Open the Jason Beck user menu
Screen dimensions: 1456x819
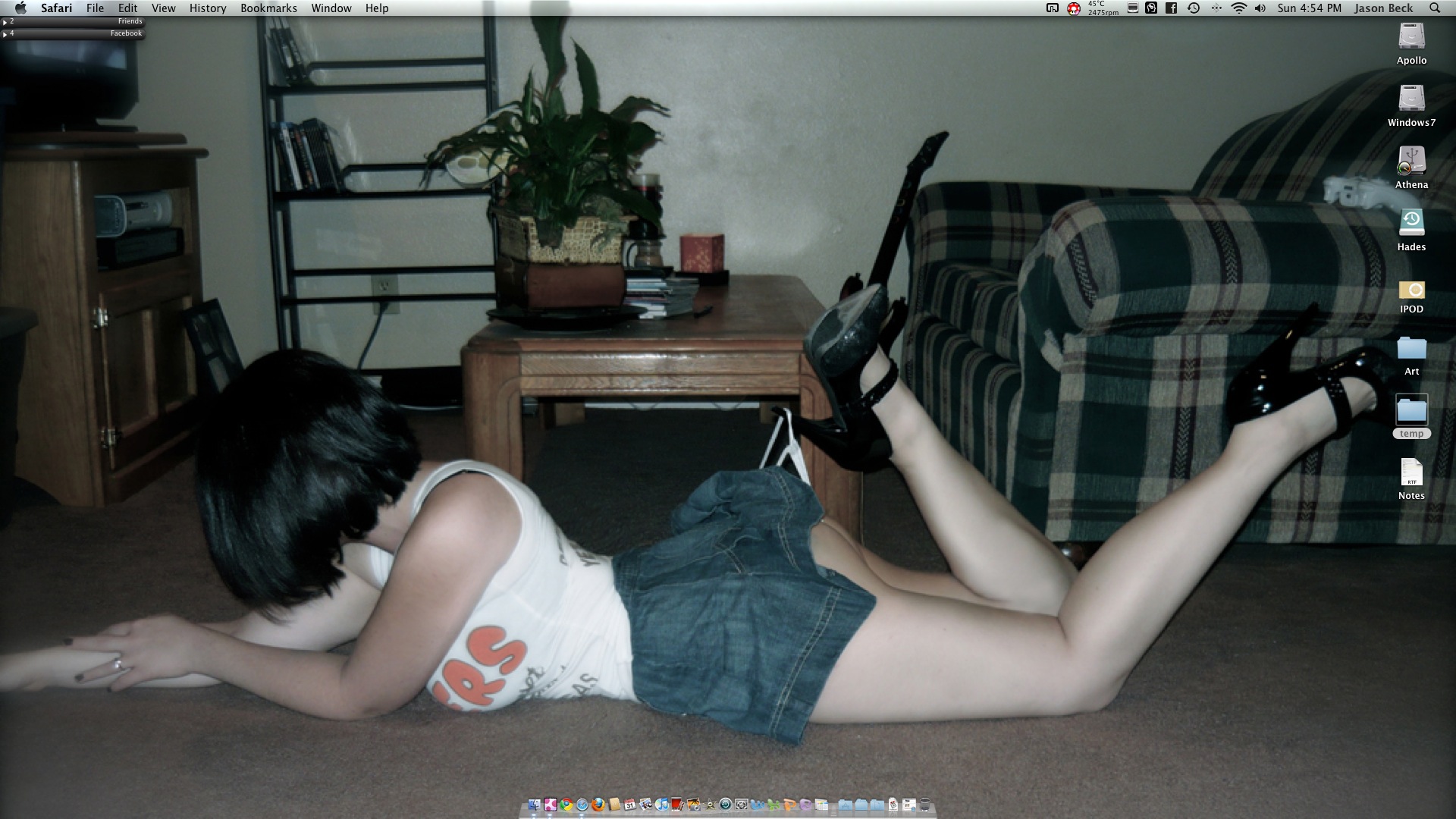pos(1383,8)
